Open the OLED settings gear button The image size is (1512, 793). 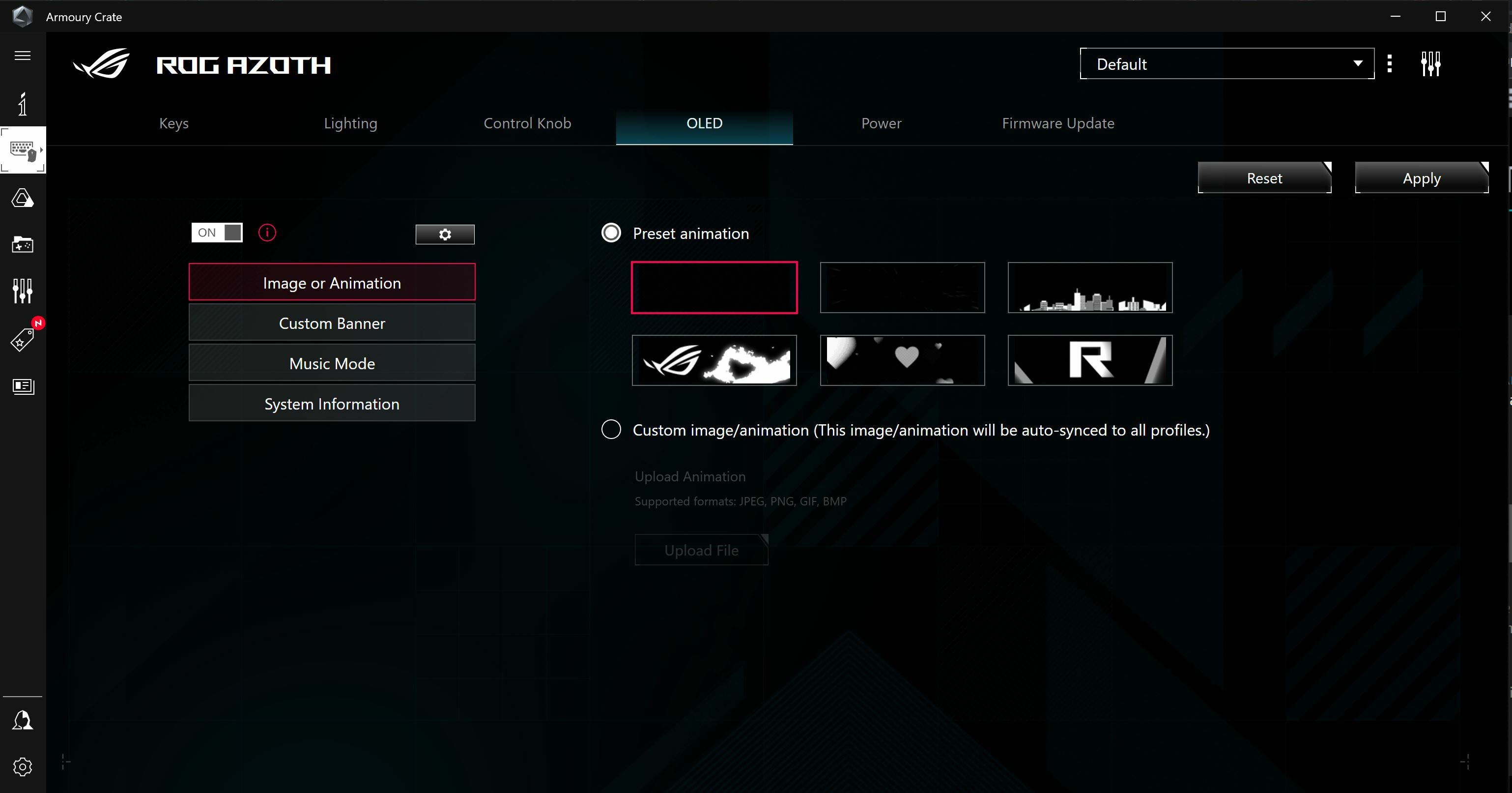pyautogui.click(x=444, y=234)
